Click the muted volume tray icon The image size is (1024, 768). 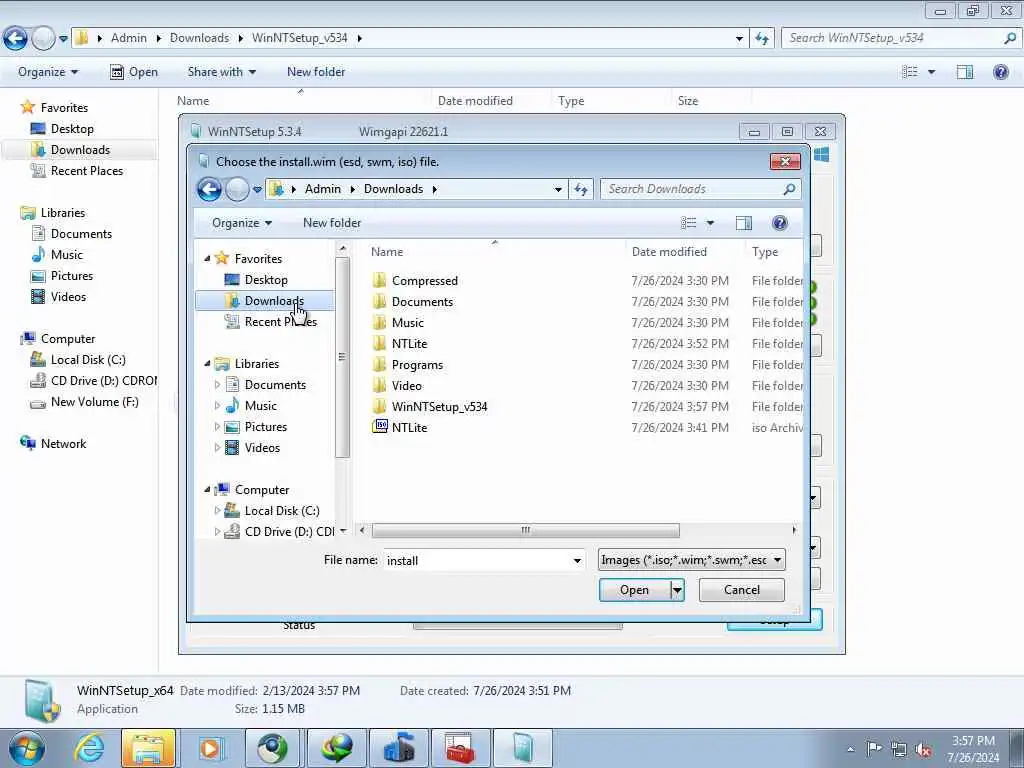[x=923, y=749]
